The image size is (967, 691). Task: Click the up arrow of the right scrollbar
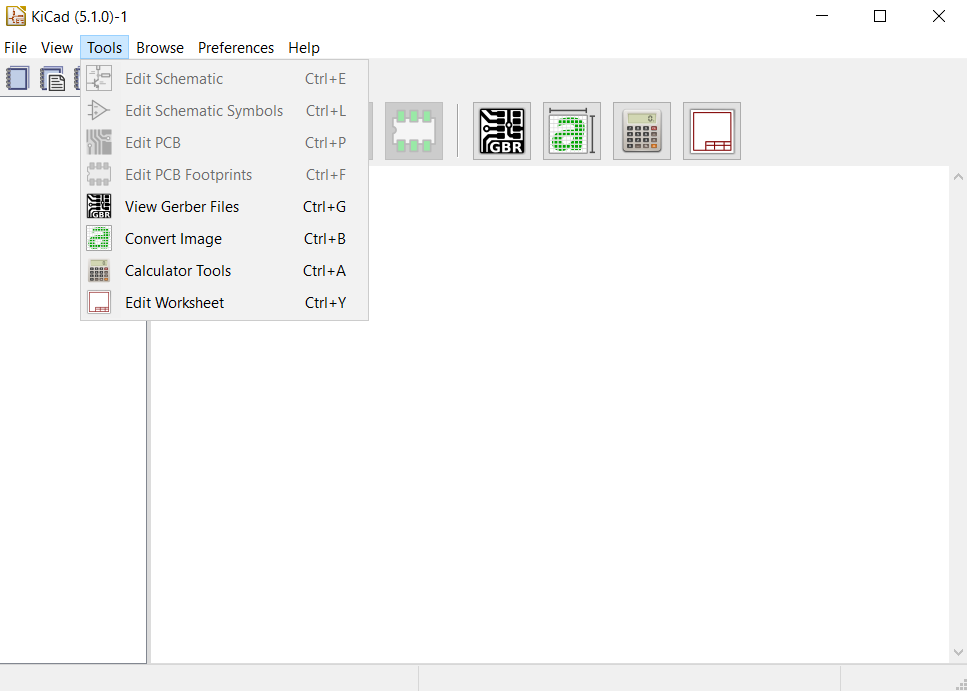[x=958, y=175]
